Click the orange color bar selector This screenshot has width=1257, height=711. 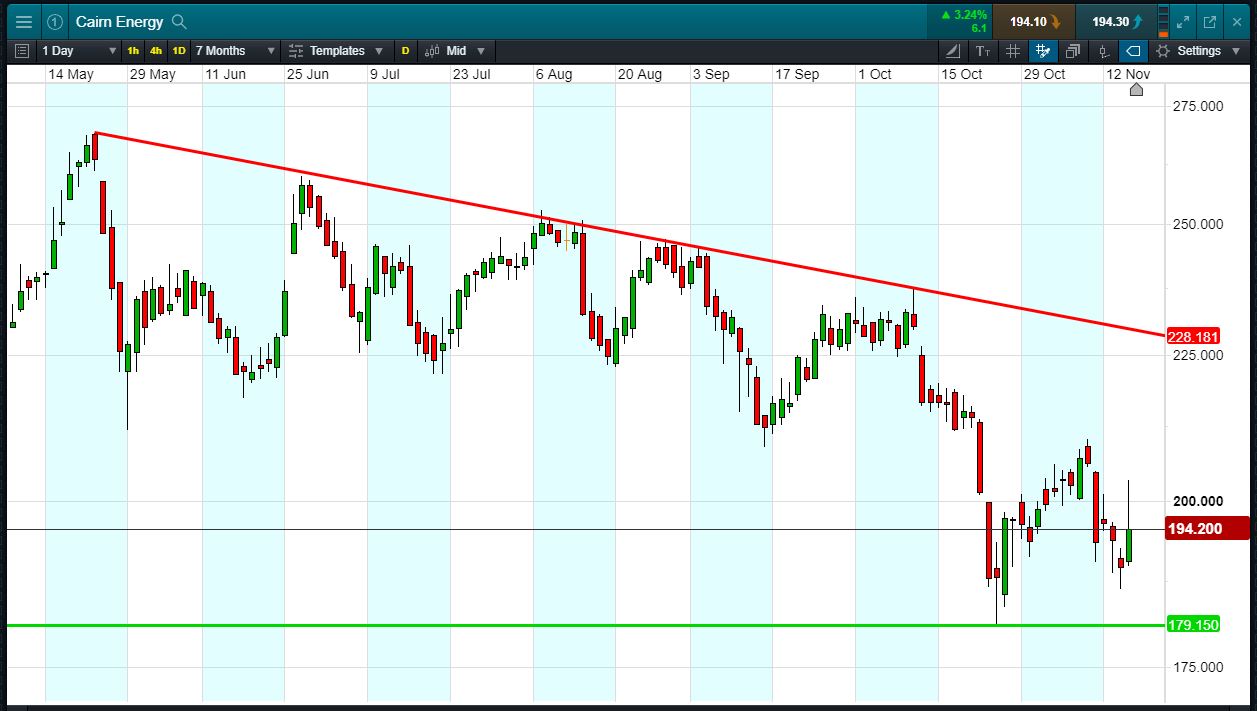click(1162, 21)
